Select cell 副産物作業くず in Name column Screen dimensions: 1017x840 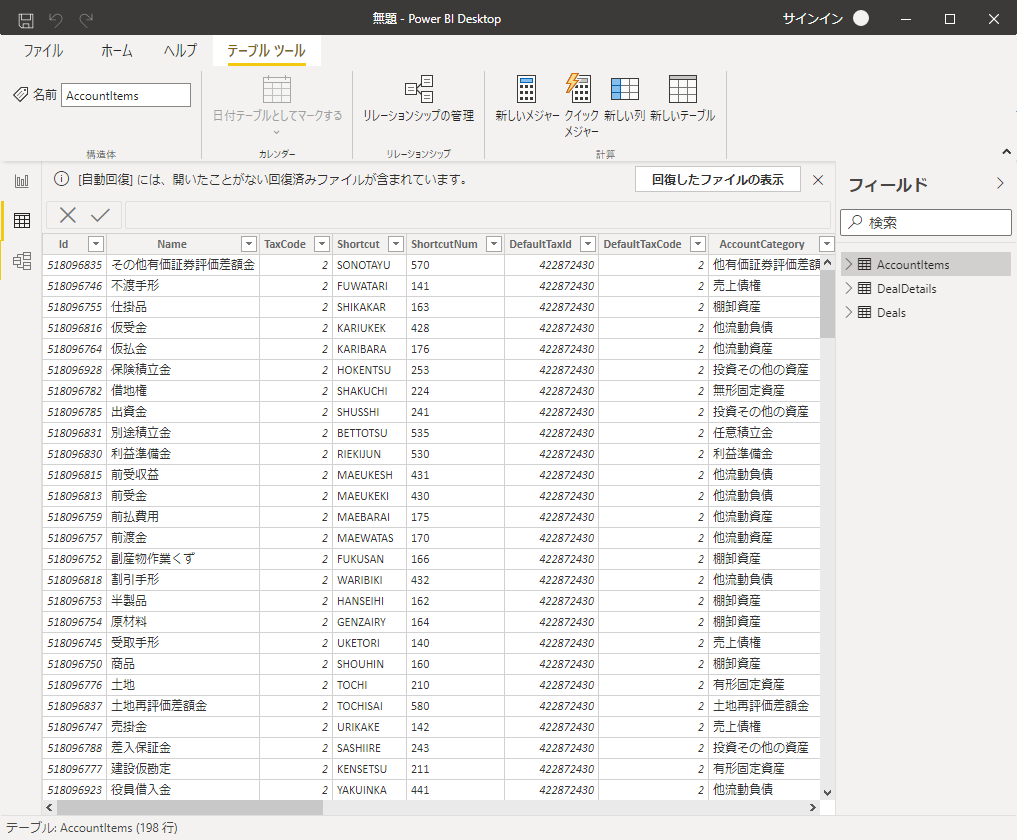click(183, 558)
